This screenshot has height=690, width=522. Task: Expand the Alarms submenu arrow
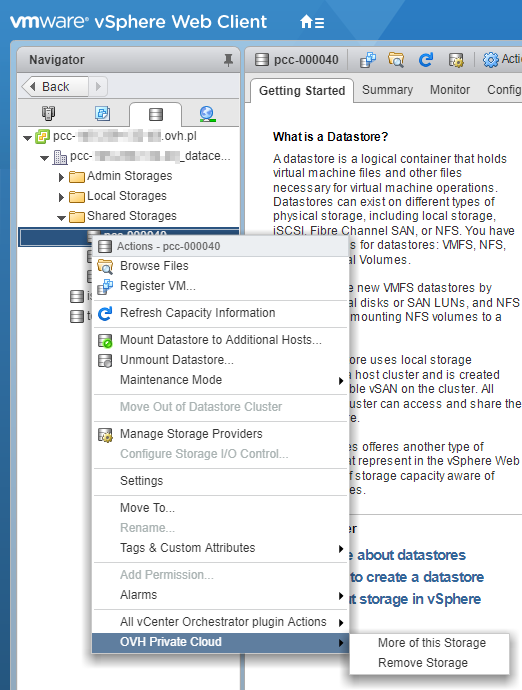[x=341, y=596]
